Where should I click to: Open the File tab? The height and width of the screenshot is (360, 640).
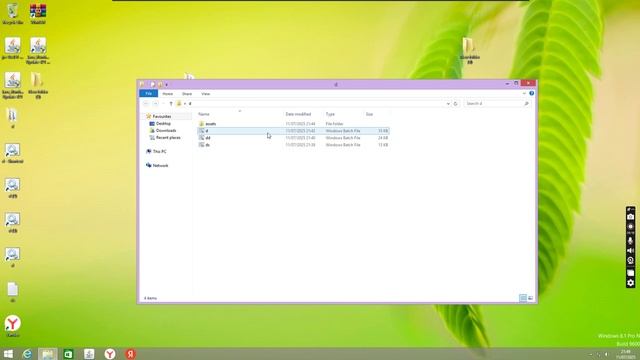click(149, 93)
